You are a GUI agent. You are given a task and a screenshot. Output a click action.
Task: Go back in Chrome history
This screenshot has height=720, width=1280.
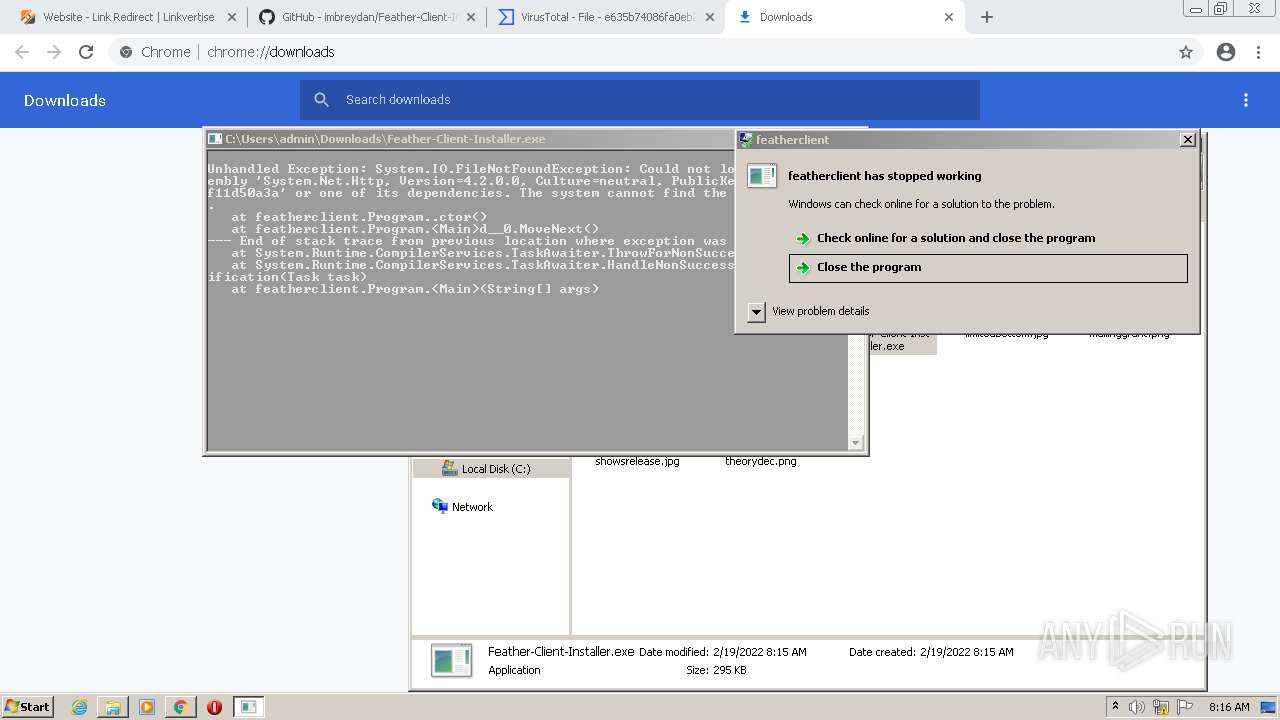pyautogui.click(x=22, y=52)
